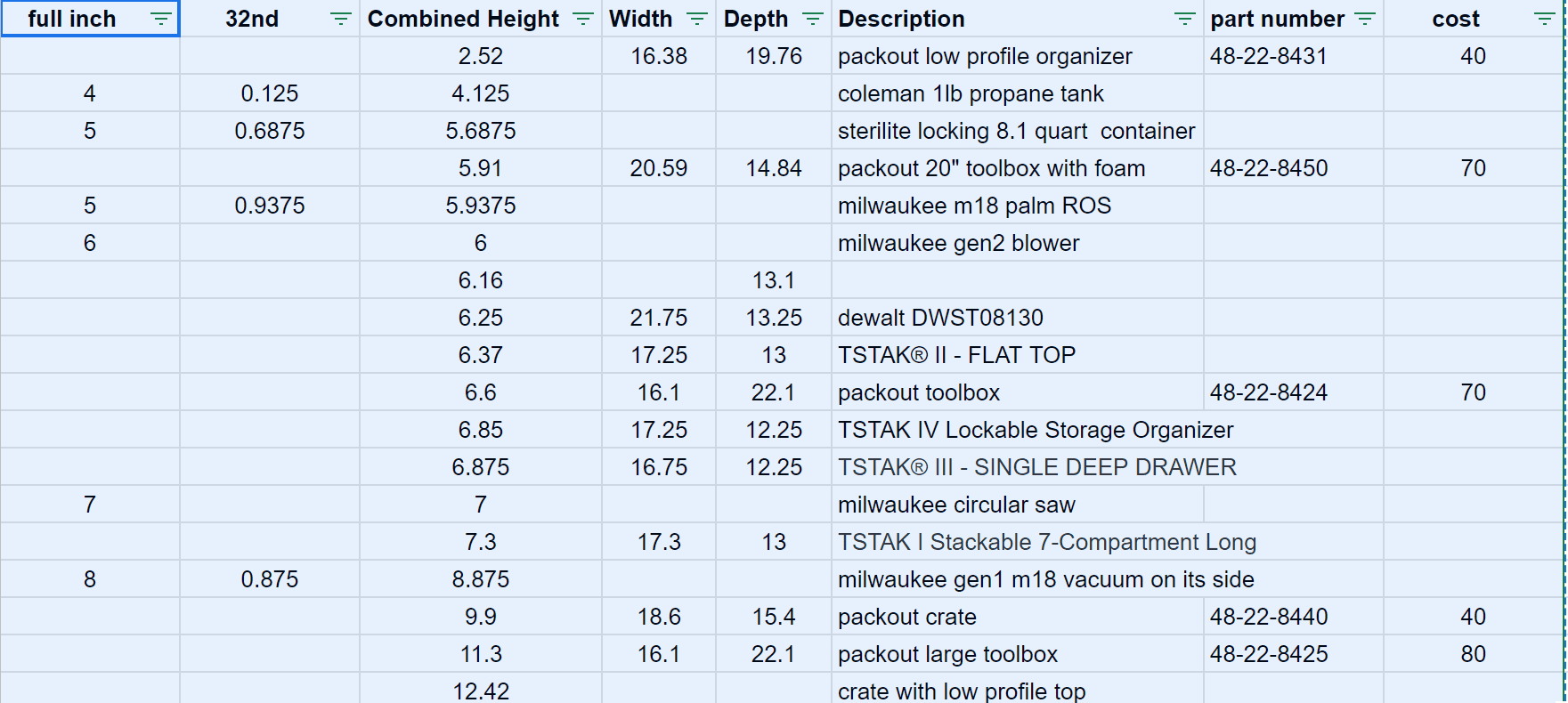Click combined height 6.85

point(481,430)
